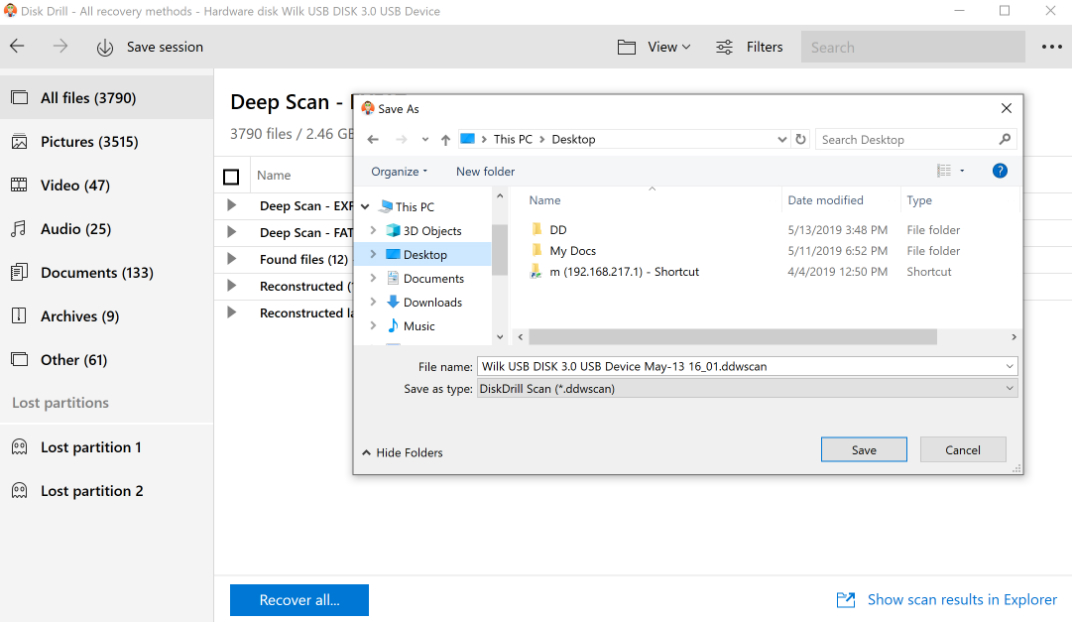
Task: Open the recent locations dropdown arrow
Action: (x=425, y=139)
